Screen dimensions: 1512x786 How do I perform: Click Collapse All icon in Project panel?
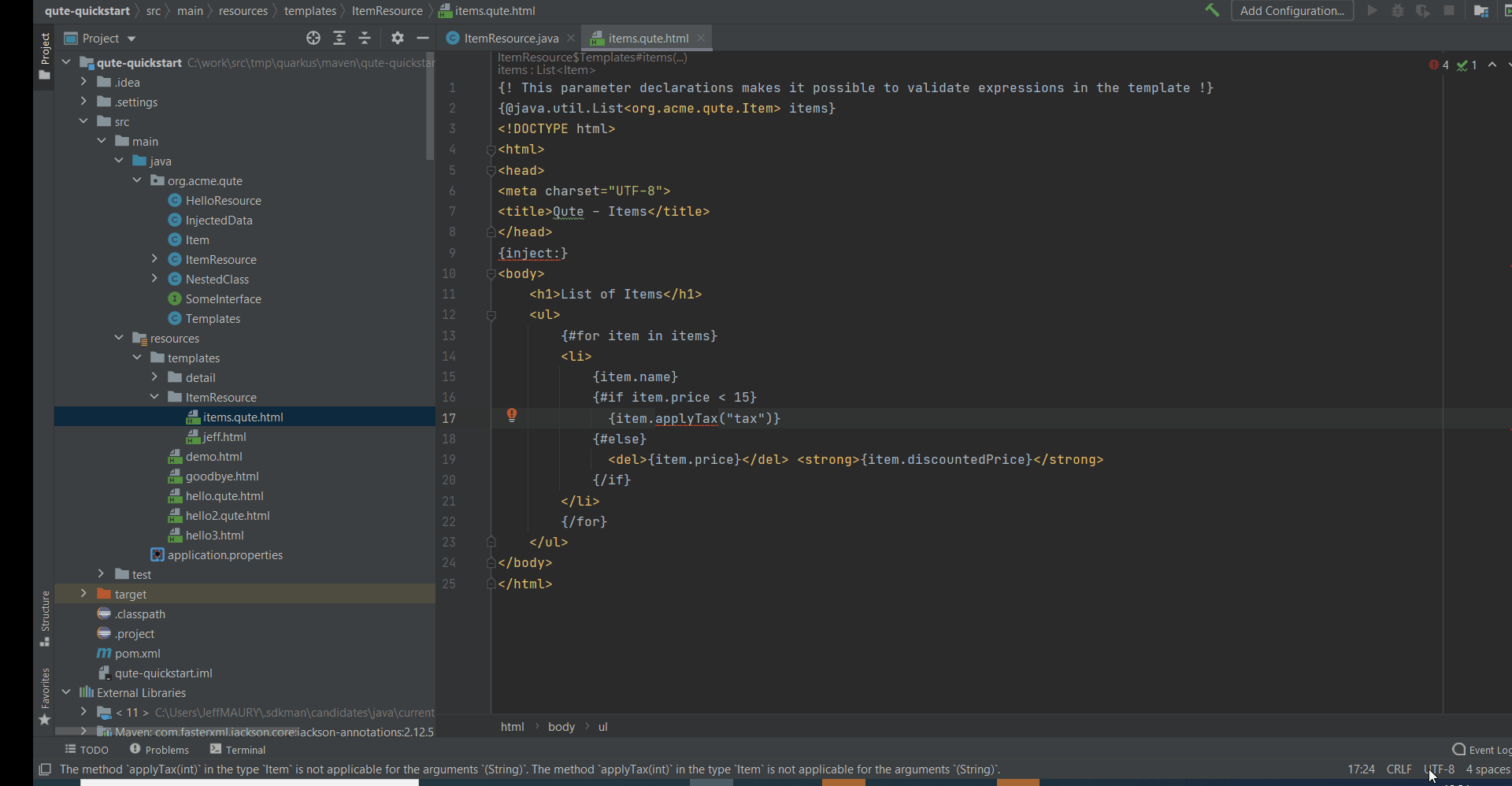[x=365, y=38]
